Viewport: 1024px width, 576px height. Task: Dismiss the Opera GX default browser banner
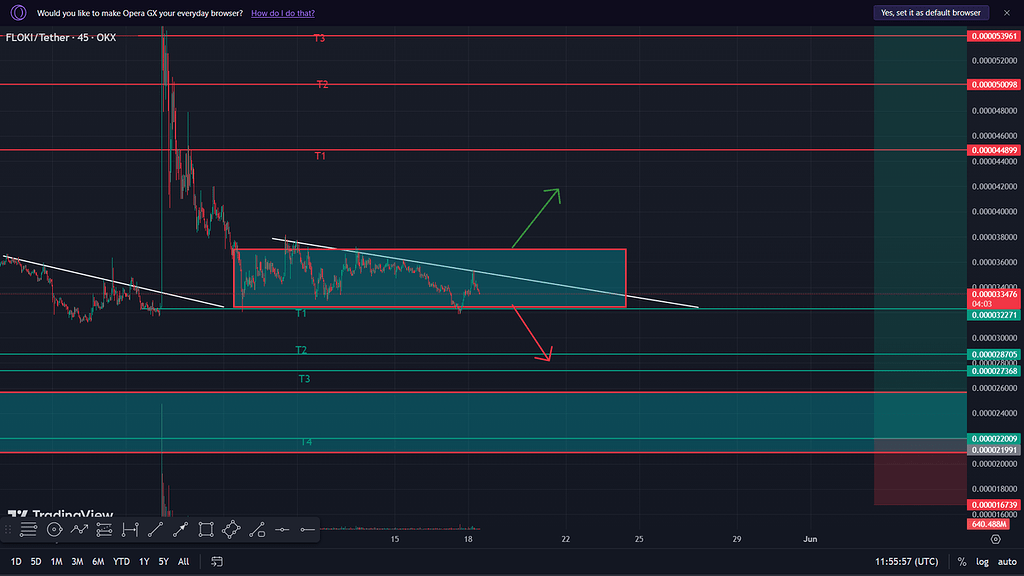(x=1006, y=13)
